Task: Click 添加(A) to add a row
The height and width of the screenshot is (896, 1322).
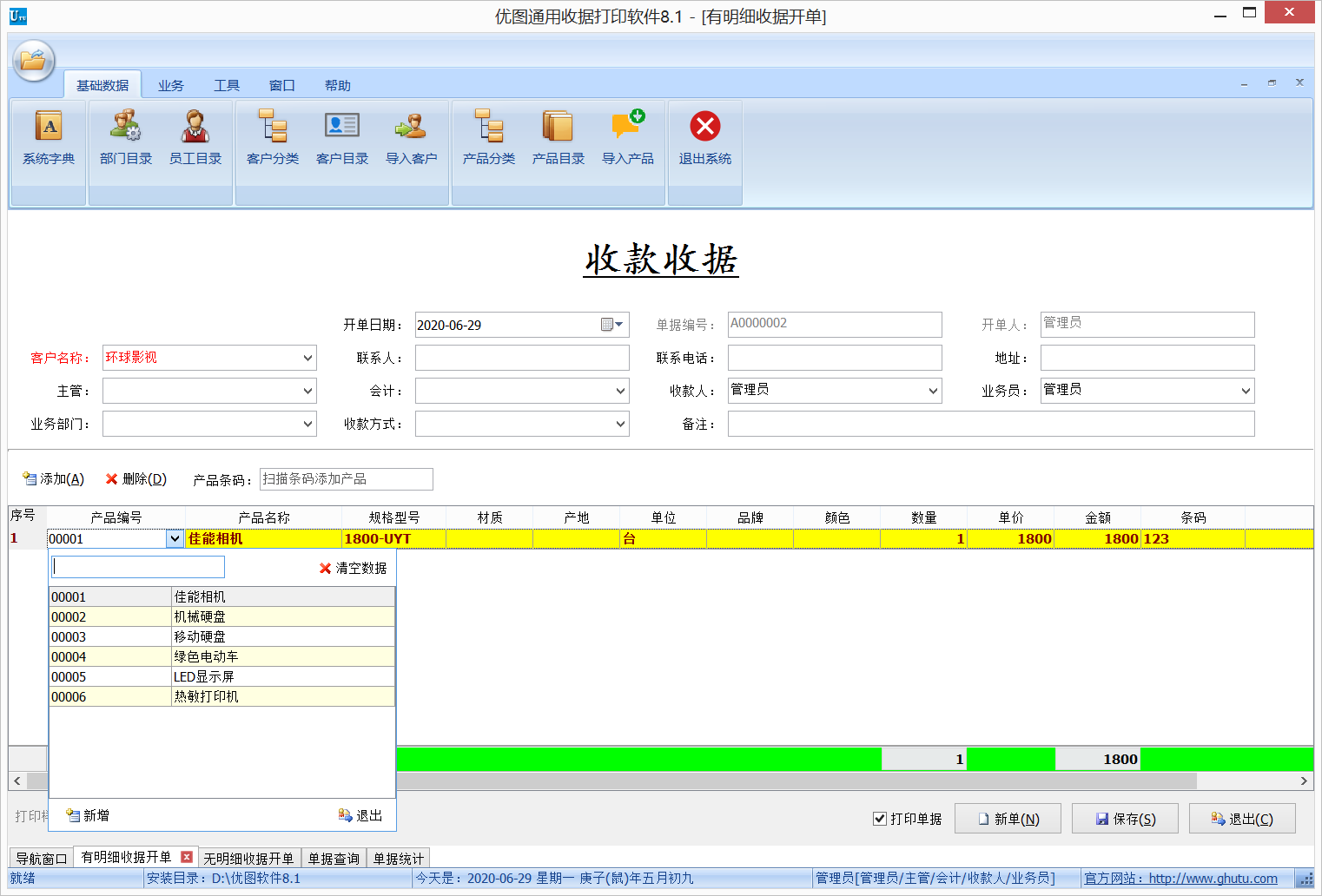Action: (52, 478)
